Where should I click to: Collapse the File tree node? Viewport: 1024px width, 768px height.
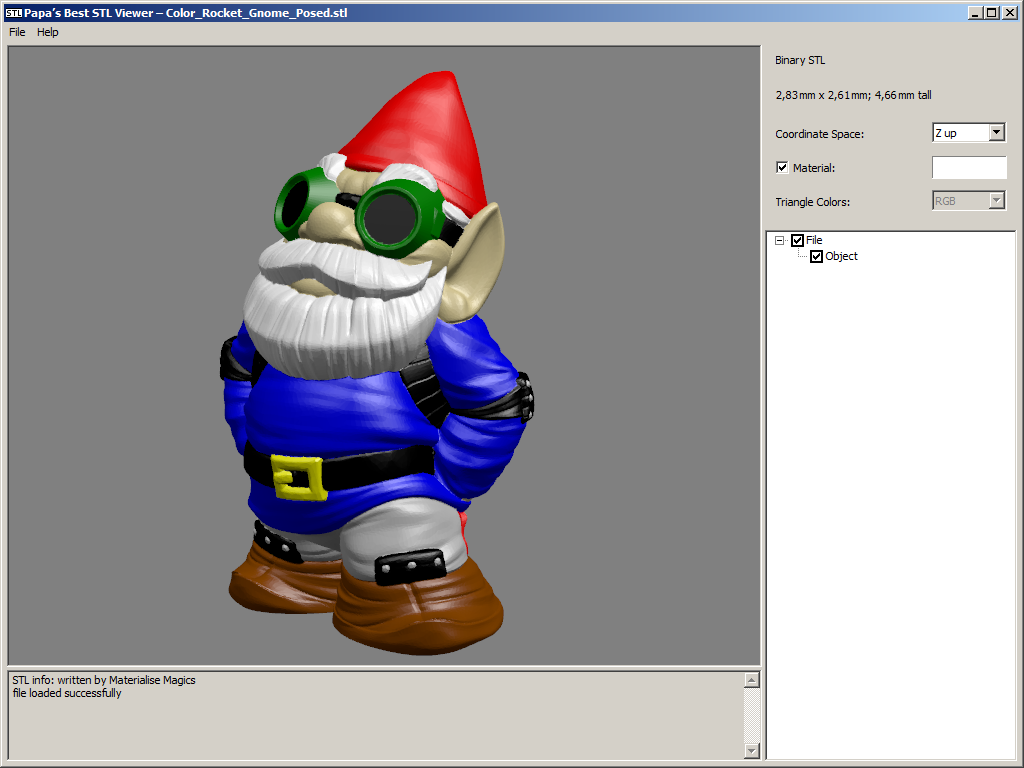coord(780,240)
